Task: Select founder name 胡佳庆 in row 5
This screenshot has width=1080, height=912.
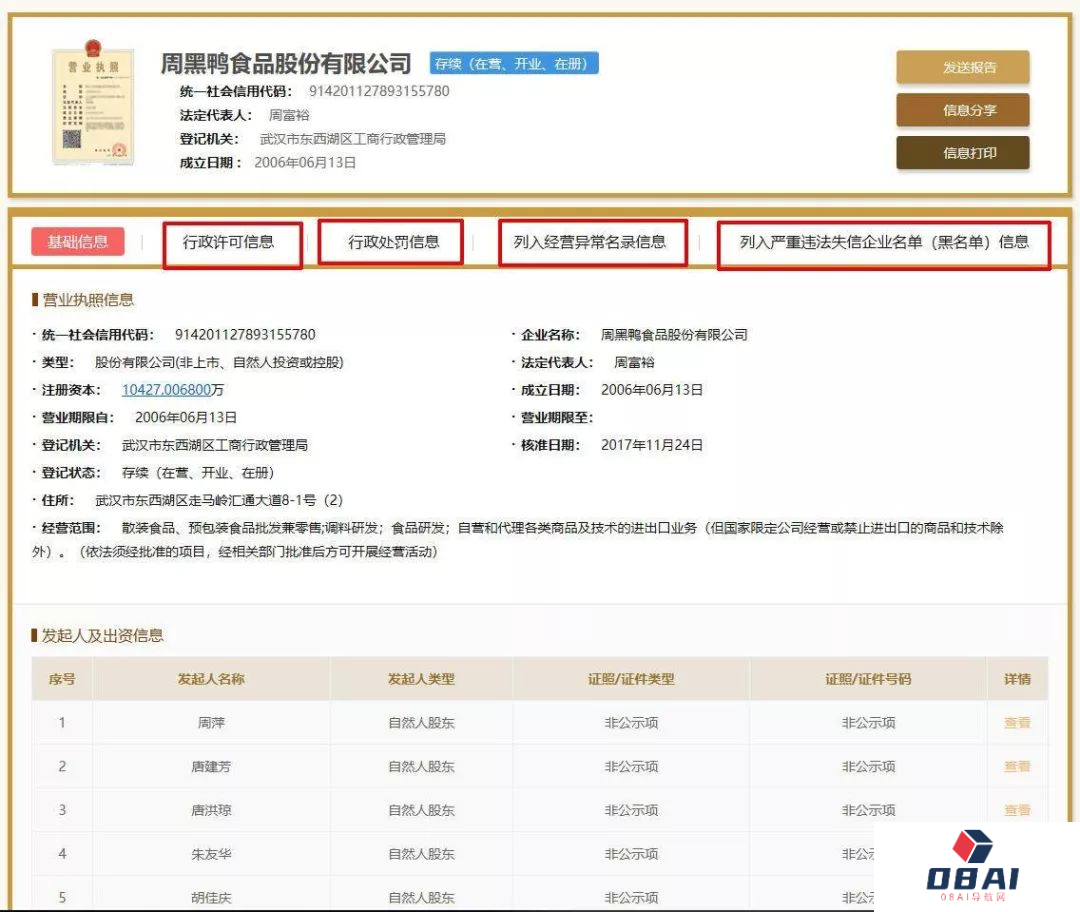Action: click(x=211, y=898)
